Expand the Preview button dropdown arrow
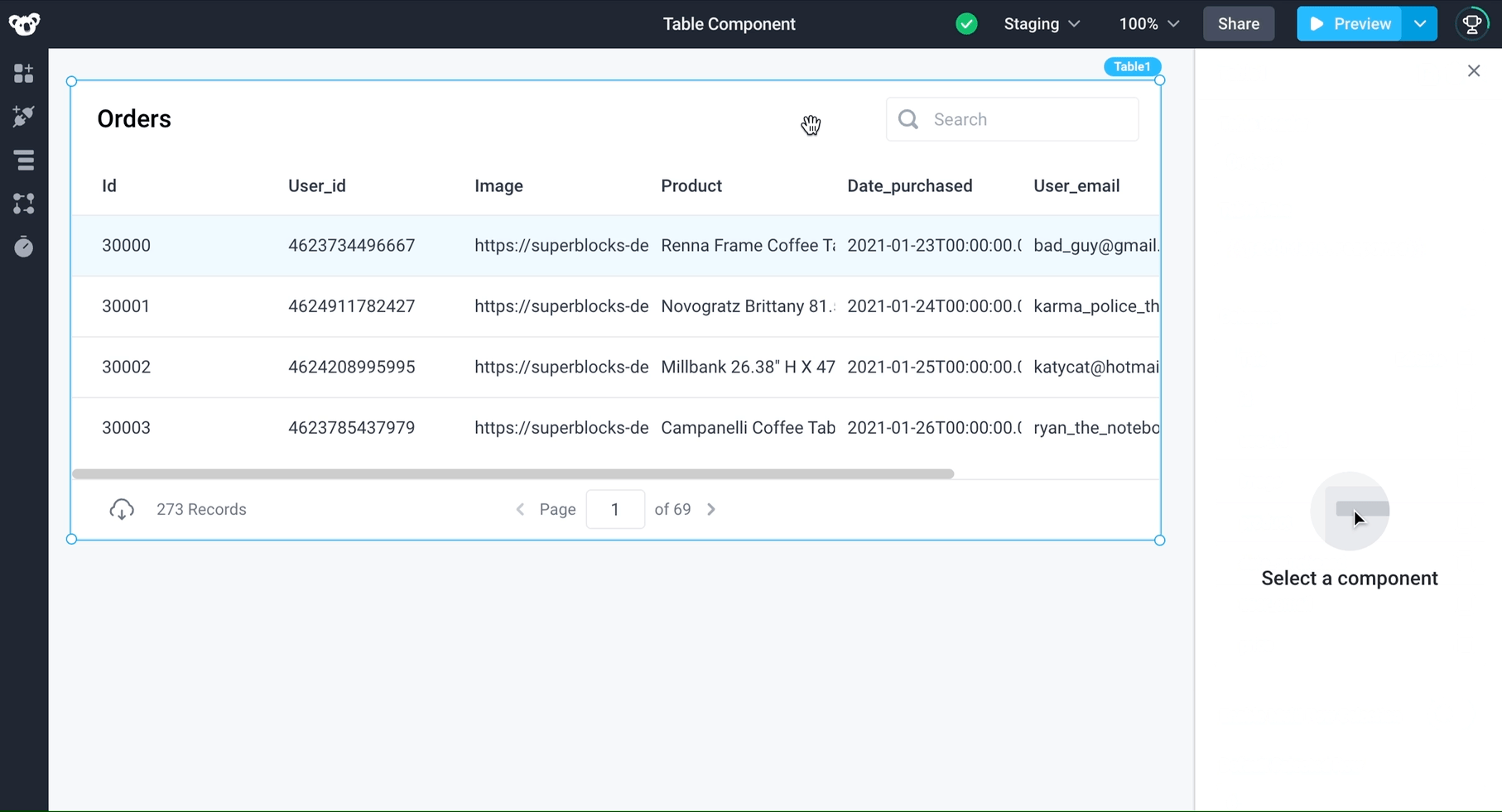 click(1420, 24)
